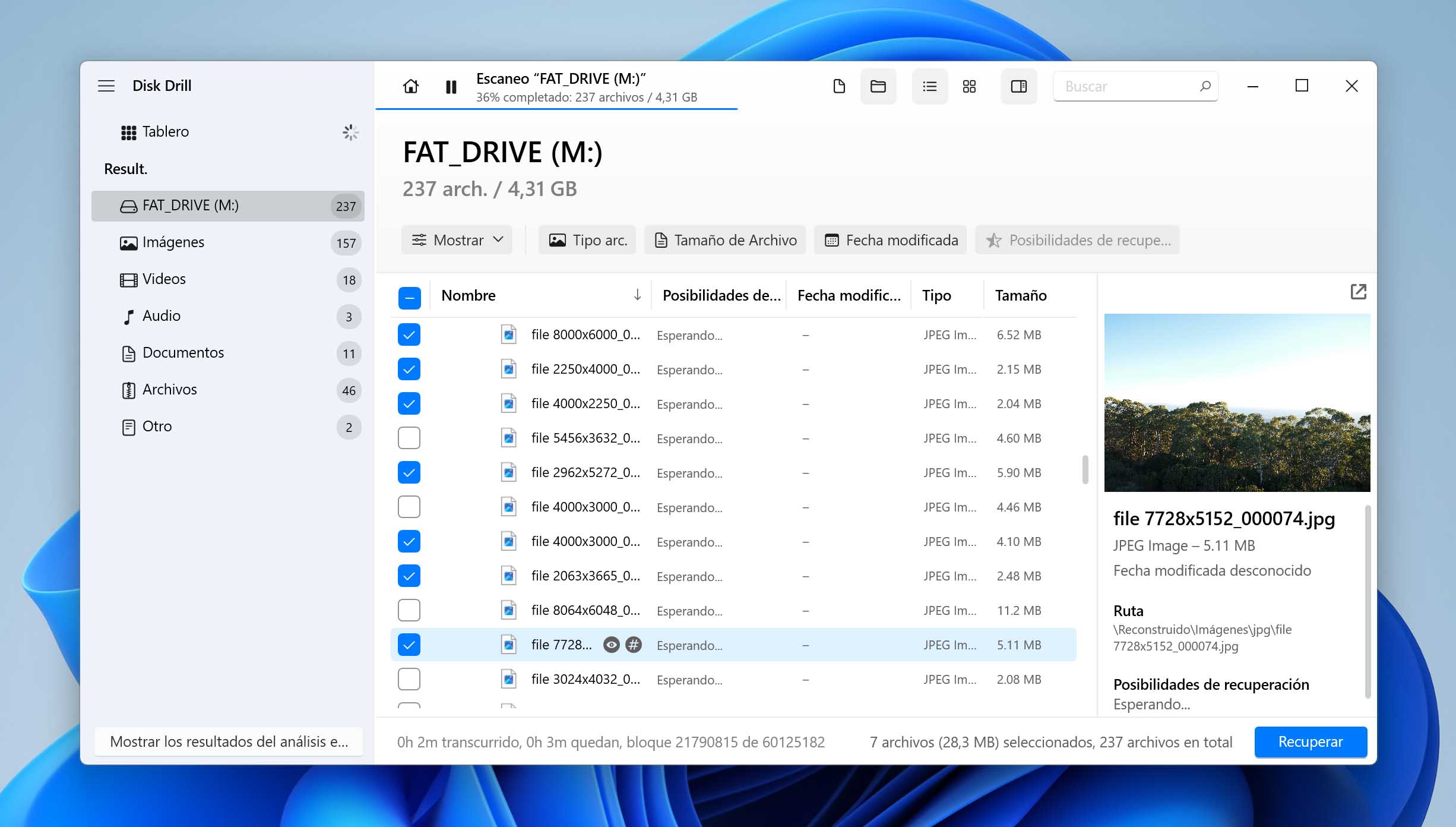Click the file list vertical scrollbar
This screenshot has height=827, width=1456.
click(1085, 469)
